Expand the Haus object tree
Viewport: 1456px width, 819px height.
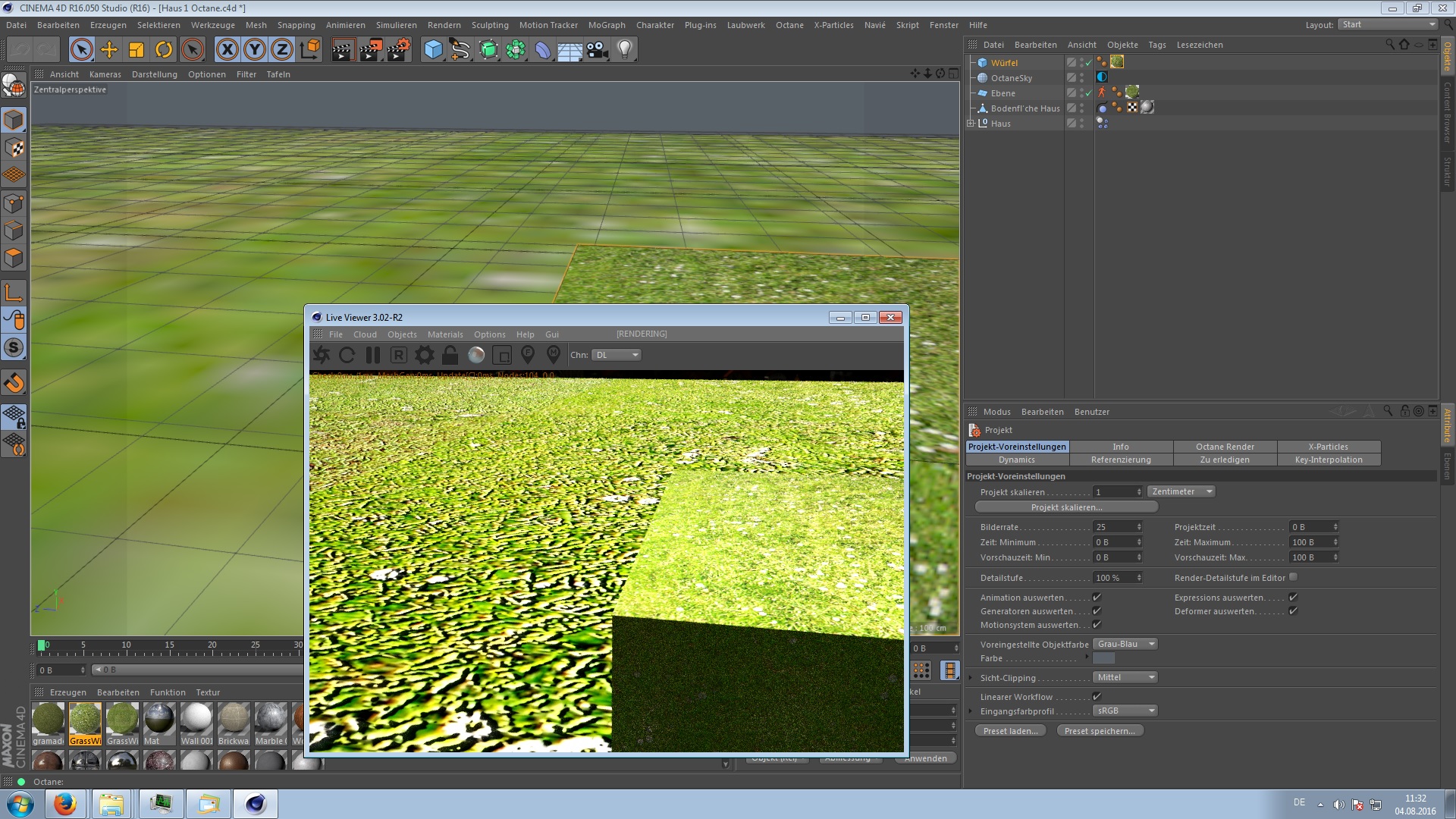[970, 123]
